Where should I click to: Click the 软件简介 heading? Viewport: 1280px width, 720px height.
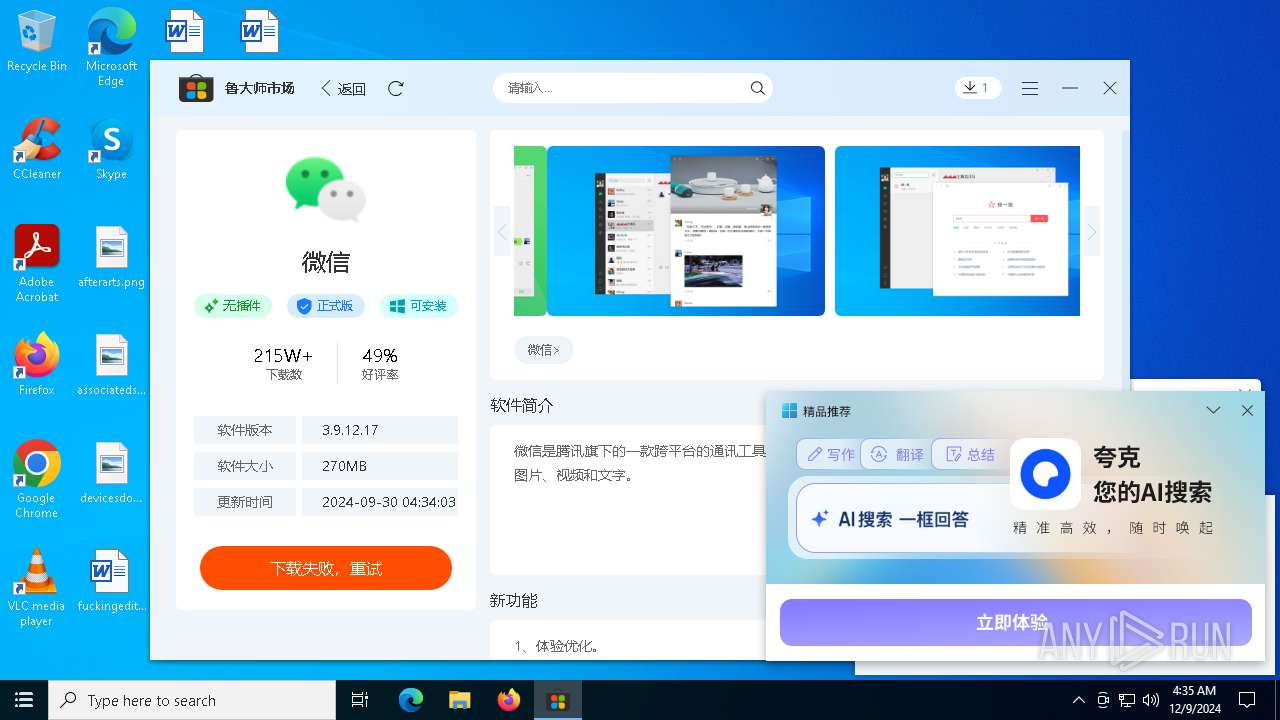pos(522,405)
